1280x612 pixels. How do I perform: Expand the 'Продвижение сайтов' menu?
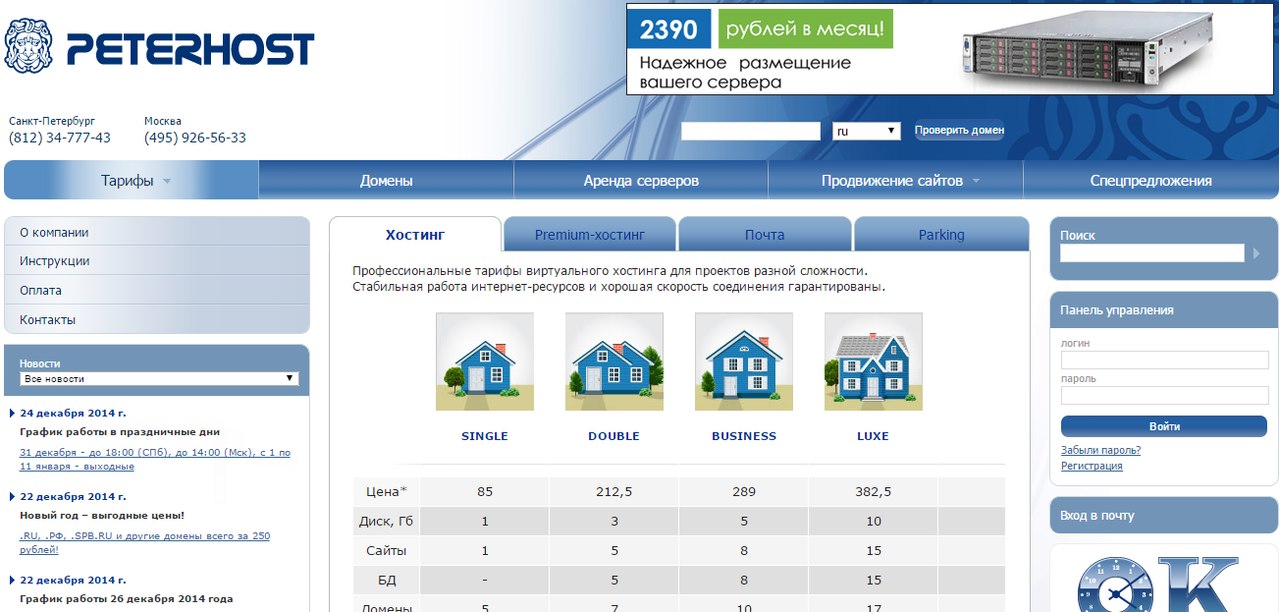pyautogui.click(x=899, y=181)
